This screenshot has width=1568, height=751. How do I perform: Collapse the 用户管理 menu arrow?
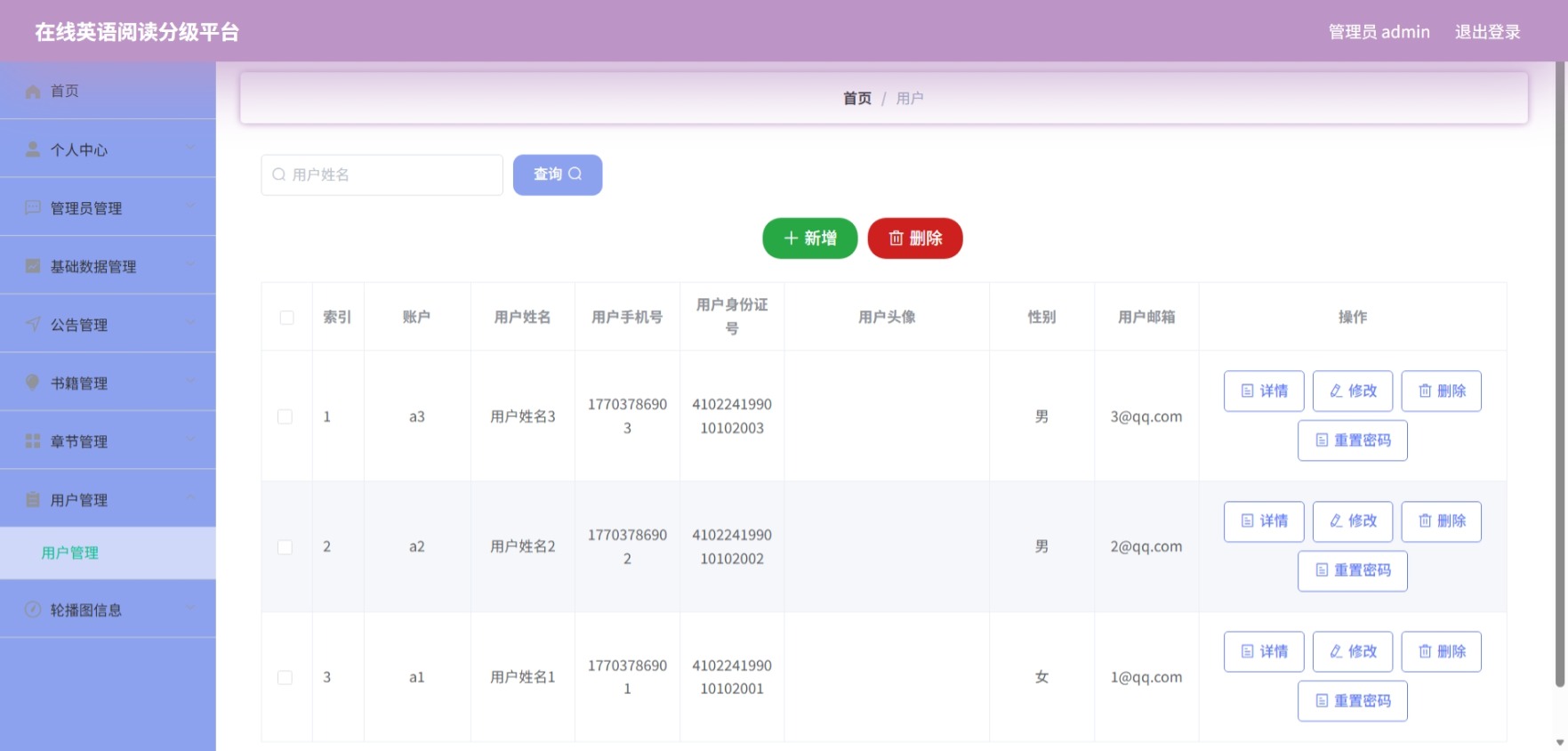[x=190, y=498]
